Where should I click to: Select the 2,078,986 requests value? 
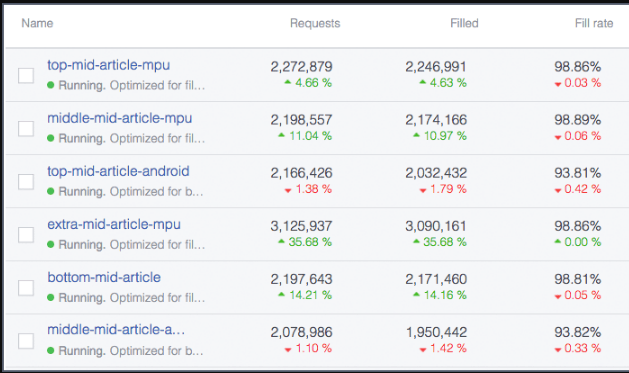301,332
